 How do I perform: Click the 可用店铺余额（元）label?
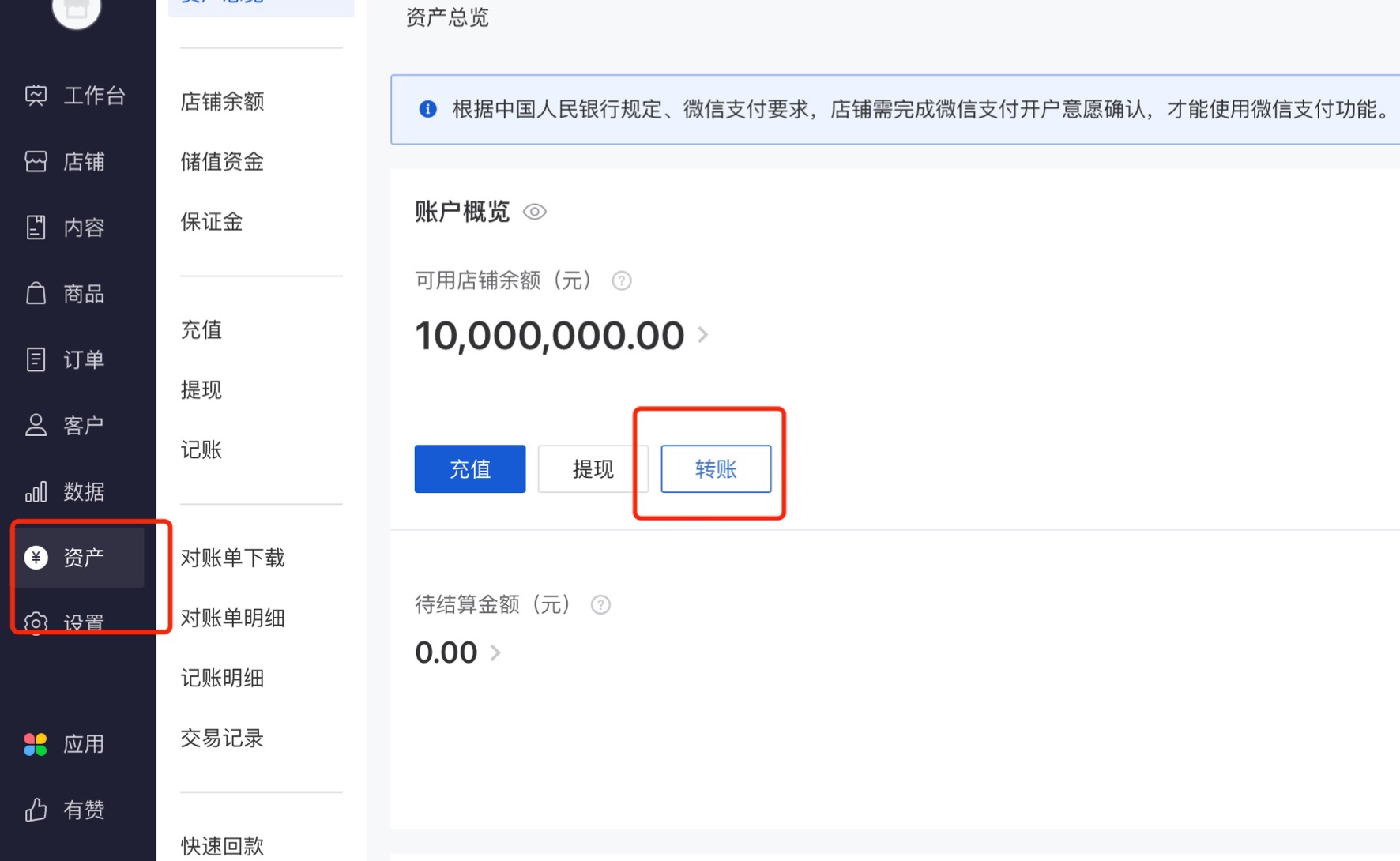click(x=503, y=280)
